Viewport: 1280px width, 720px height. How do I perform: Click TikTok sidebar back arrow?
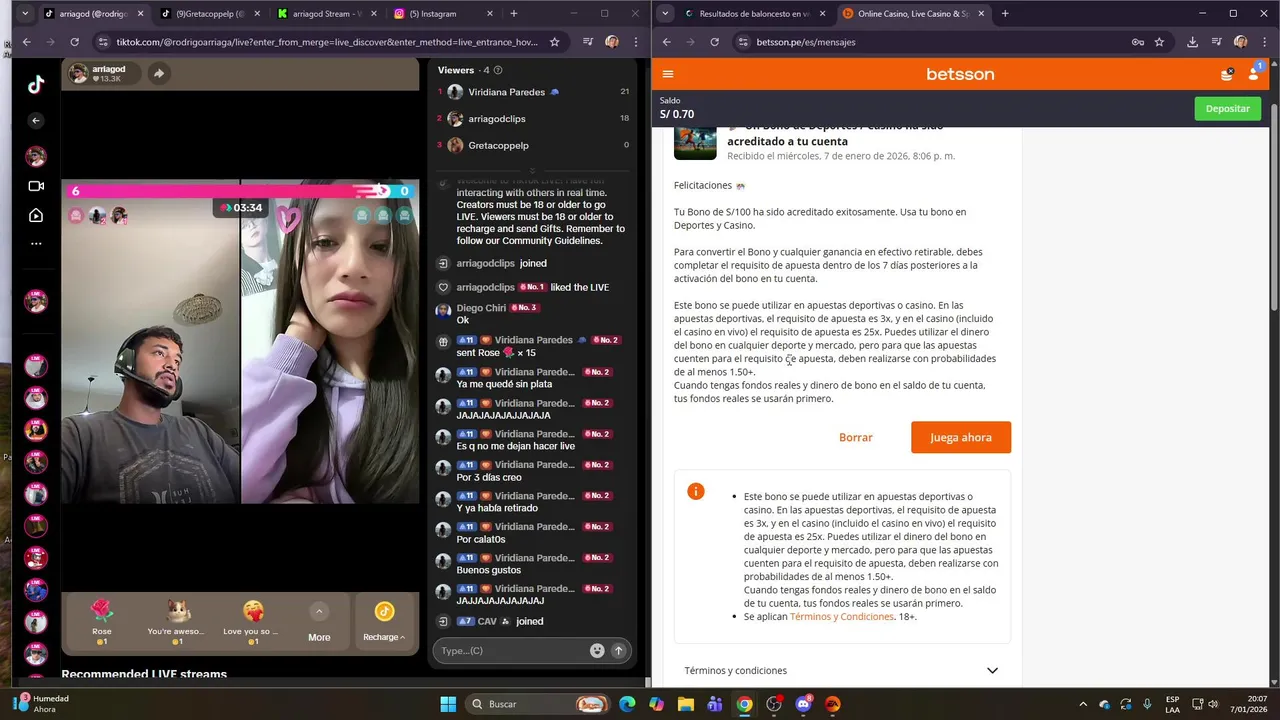[36, 121]
